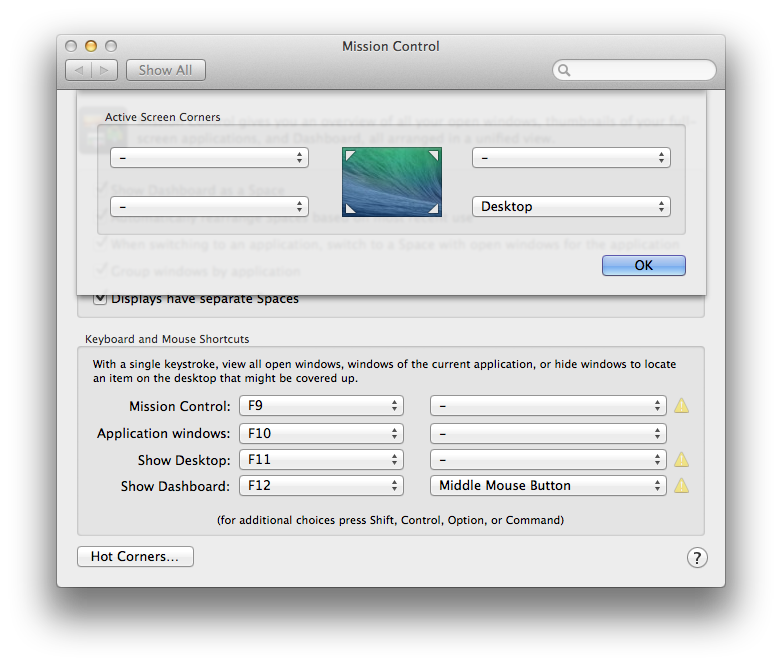Screen dimensions: 782x666
Task: Open the bottom-left screen corner dropdown
Action: 209,207
